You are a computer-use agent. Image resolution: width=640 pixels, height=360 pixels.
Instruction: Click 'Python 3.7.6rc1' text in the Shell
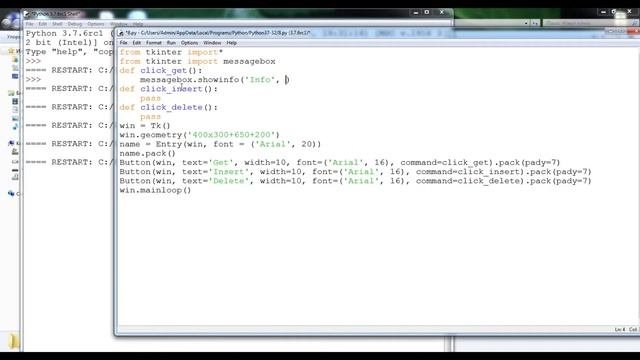[x=64, y=33]
